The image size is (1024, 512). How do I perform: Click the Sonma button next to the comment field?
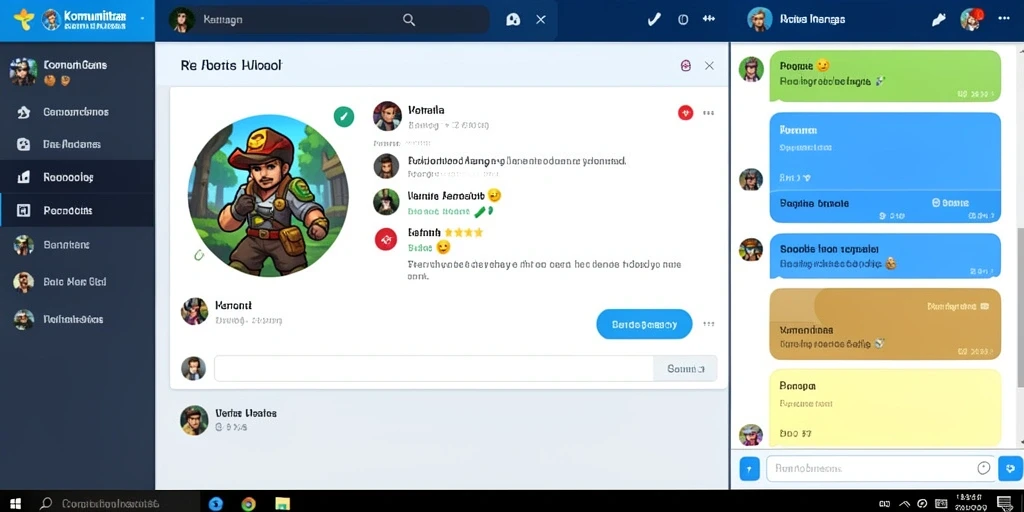click(x=685, y=368)
